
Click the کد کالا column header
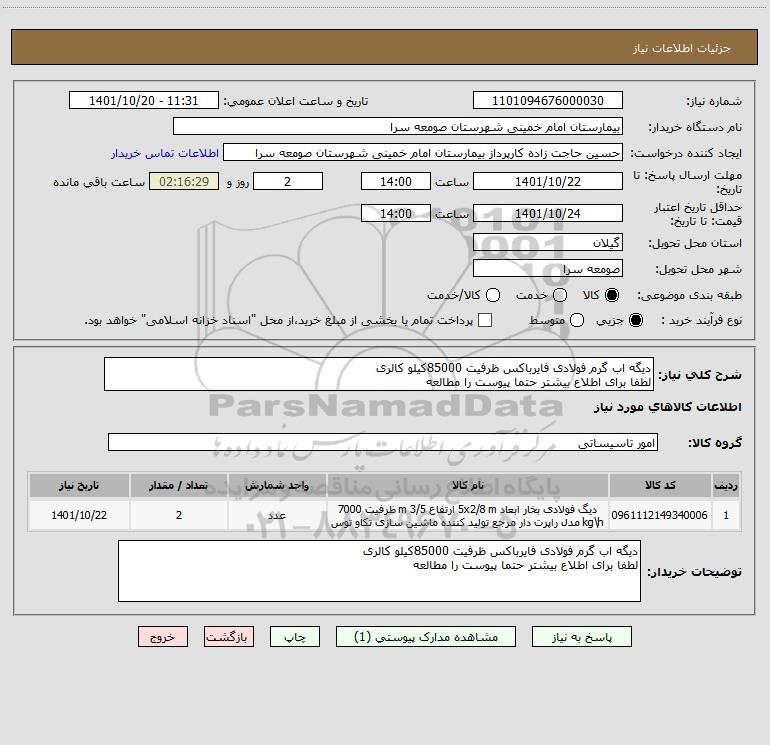pos(660,485)
